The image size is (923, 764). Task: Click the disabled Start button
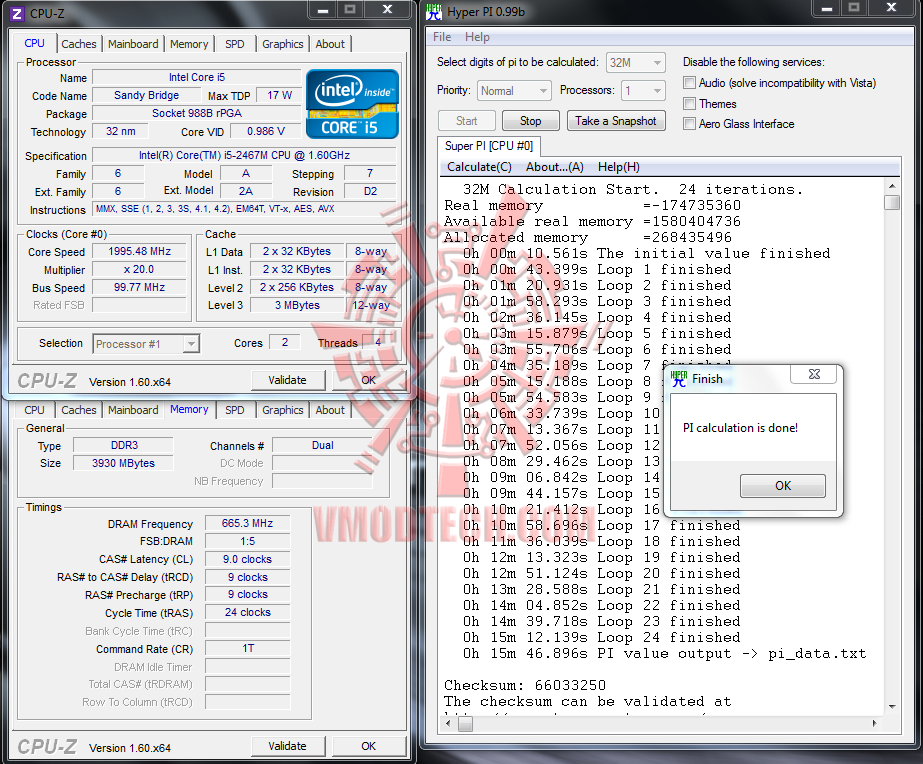[x=466, y=121]
